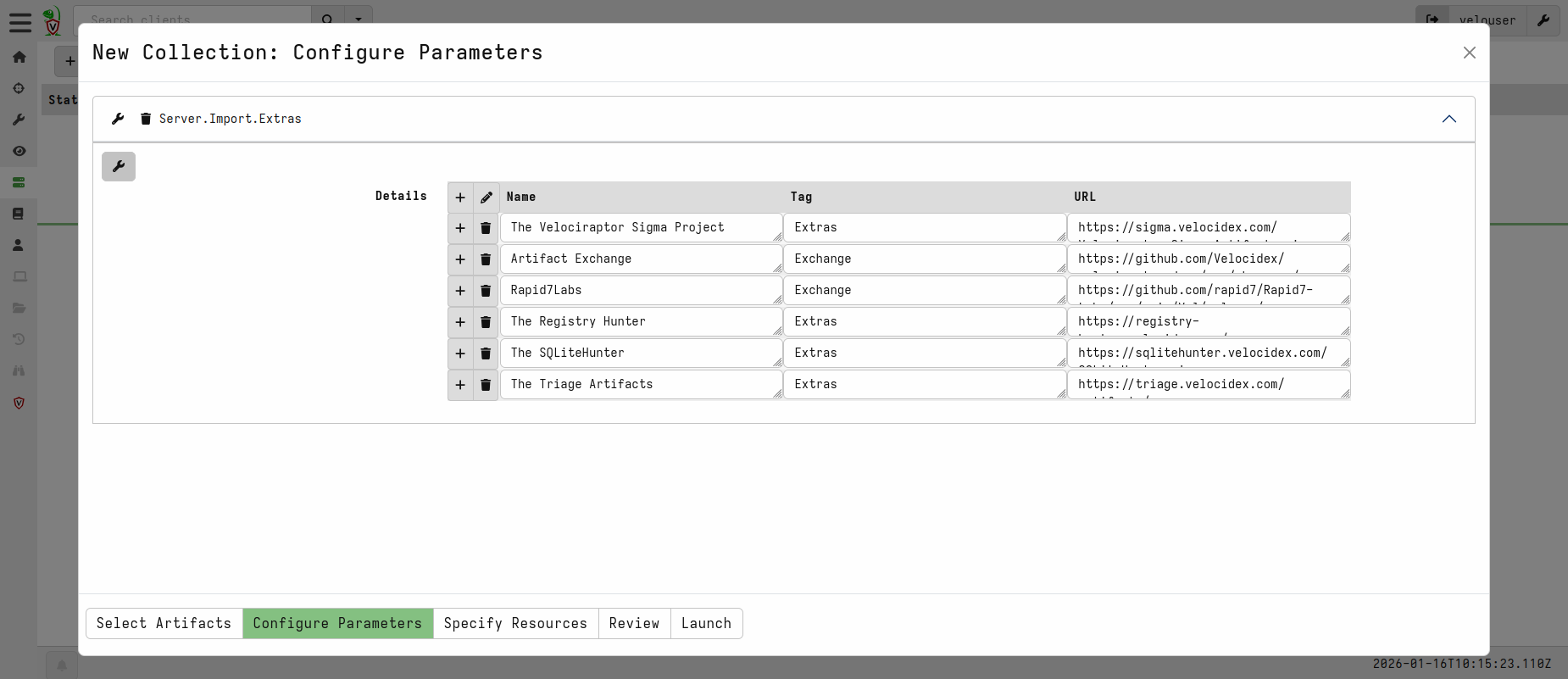The width and height of the screenshot is (1568, 679).
Task: Edit the Extras tag for Registry Hunter
Action: pyautogui.click(x=926, y=322)
